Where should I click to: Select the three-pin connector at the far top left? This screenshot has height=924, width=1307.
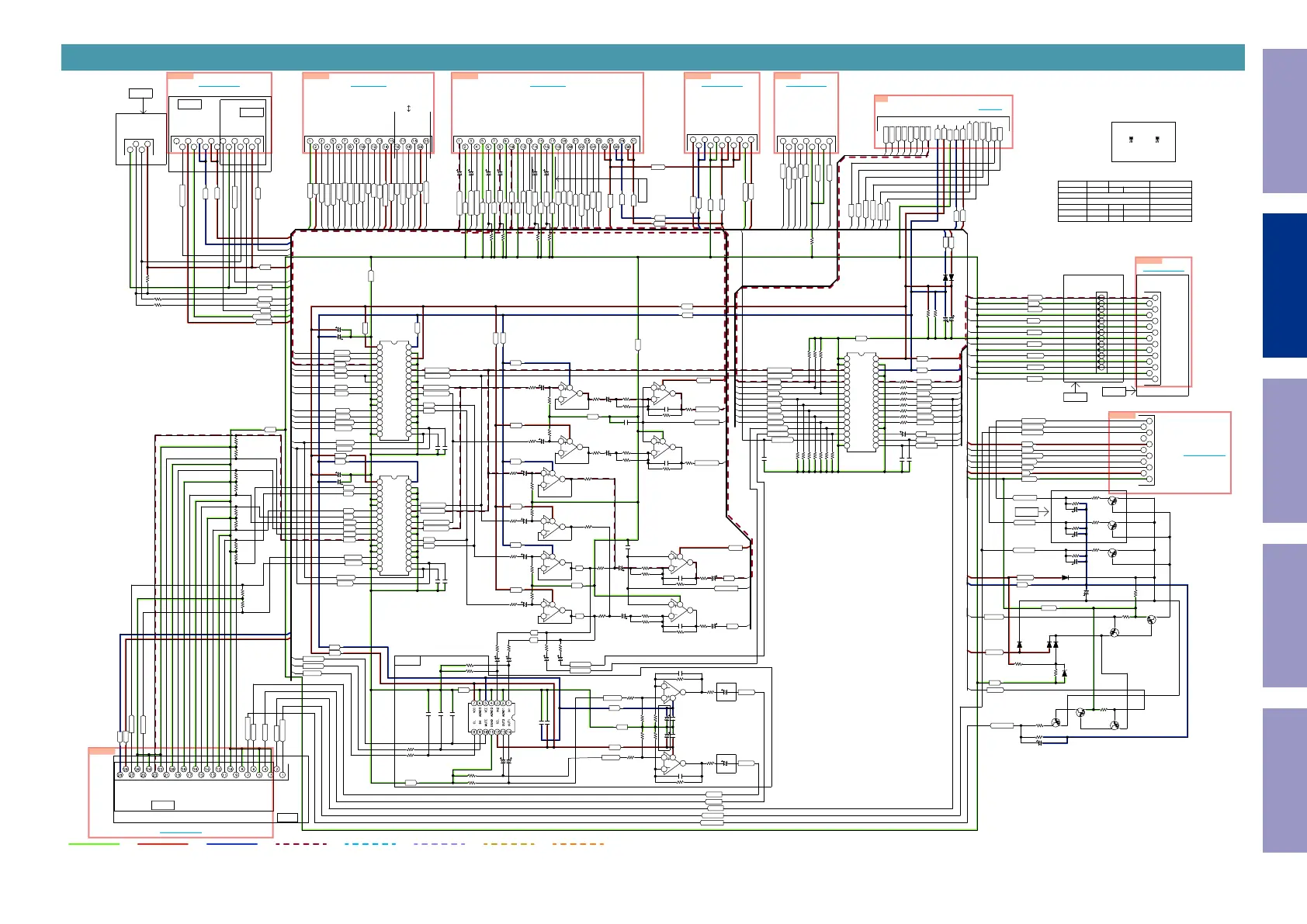click(140, 146)
